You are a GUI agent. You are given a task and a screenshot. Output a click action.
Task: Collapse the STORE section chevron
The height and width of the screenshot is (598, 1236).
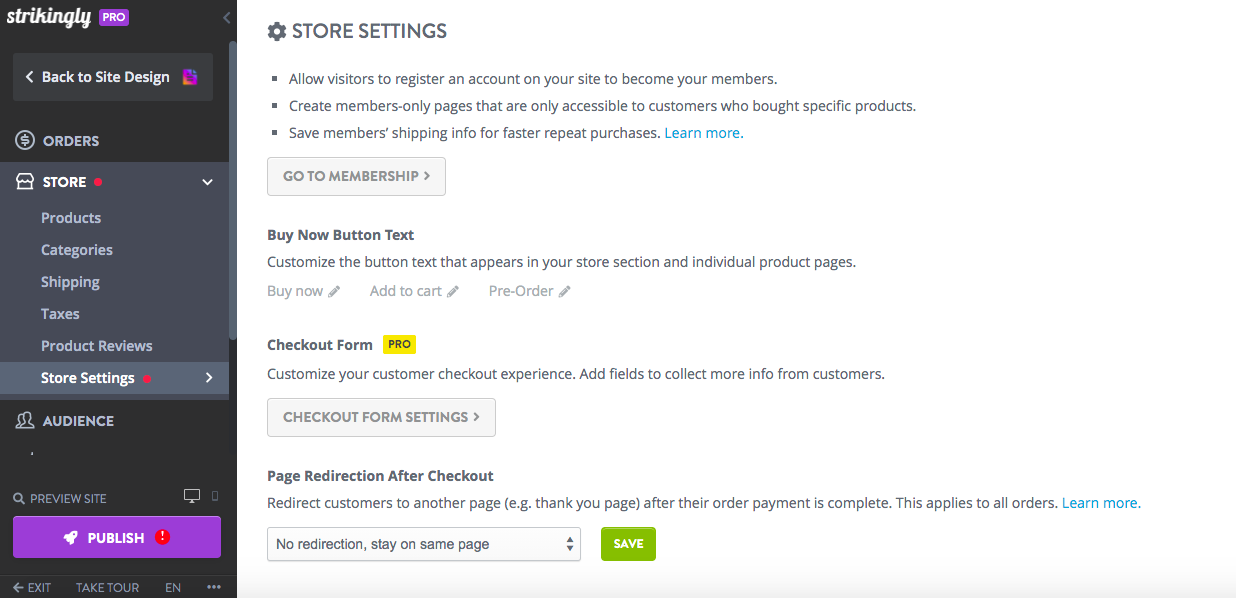tap(208, 182)
